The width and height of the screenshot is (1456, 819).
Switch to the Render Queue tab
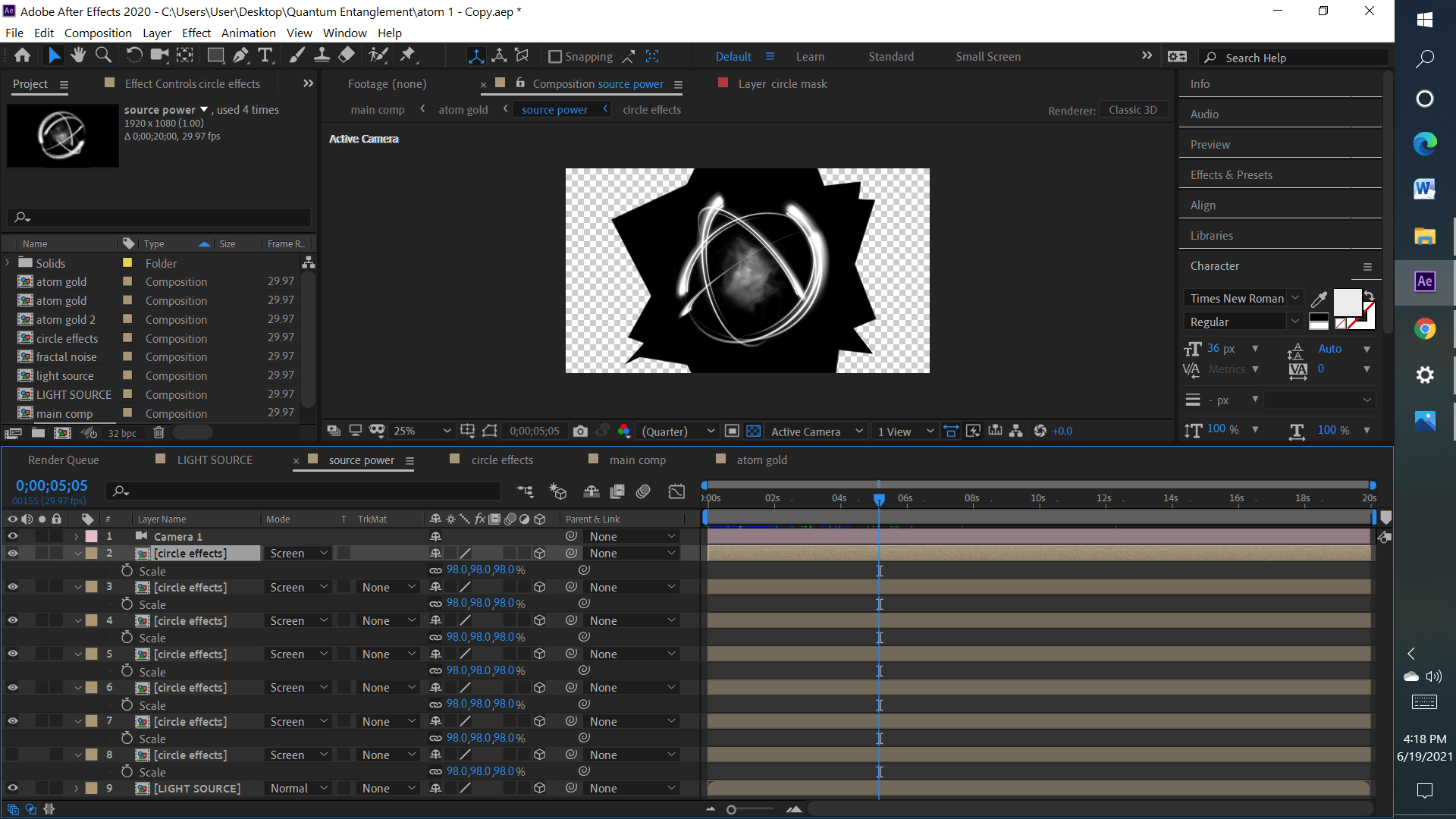63,460
